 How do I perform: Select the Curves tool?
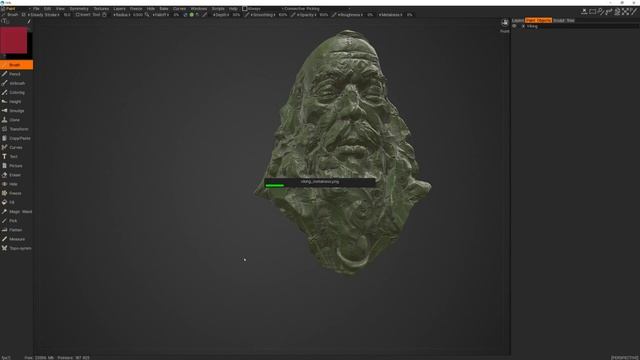point(16,147)
